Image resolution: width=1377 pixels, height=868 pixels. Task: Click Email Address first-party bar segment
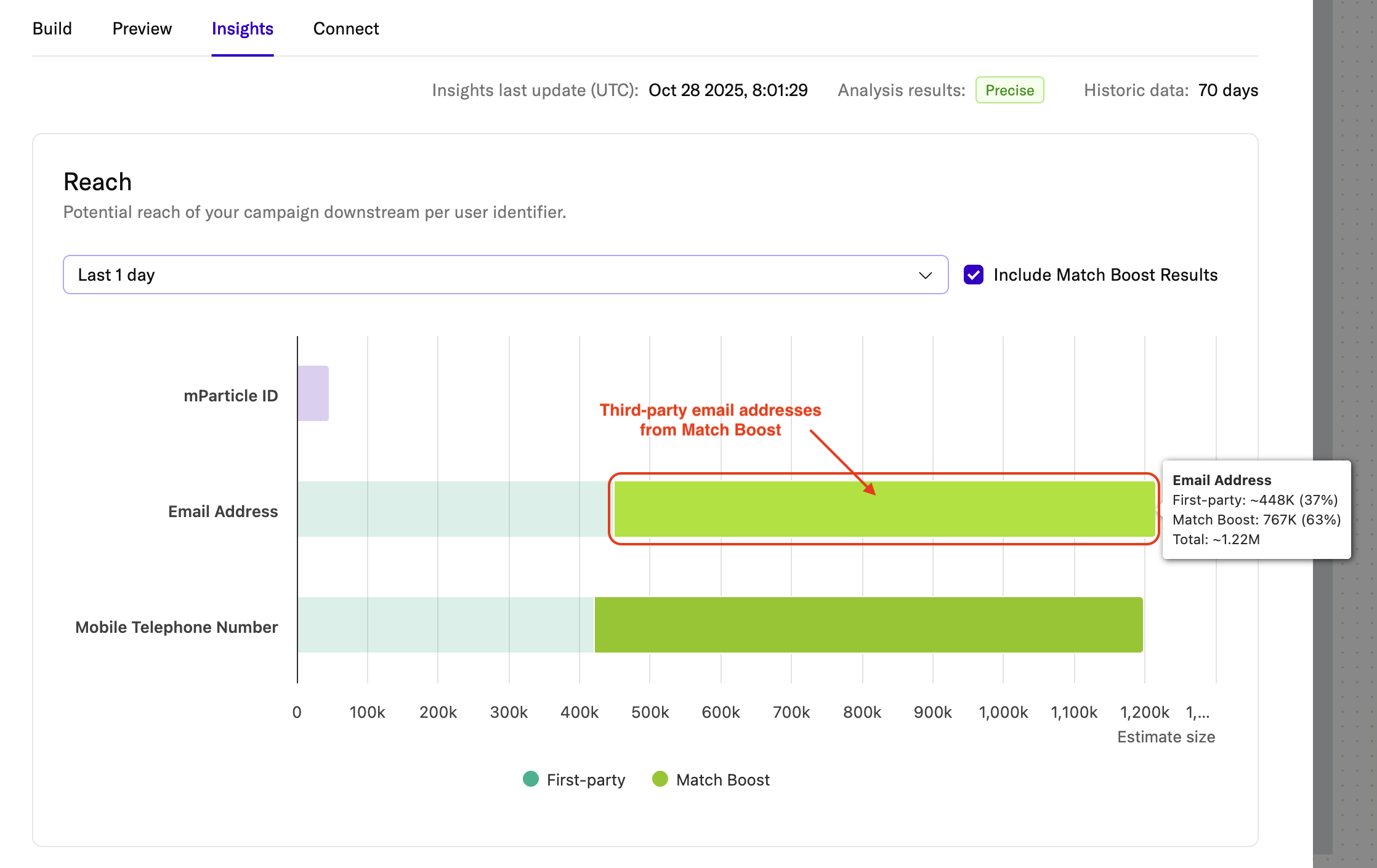click(453, 509)
